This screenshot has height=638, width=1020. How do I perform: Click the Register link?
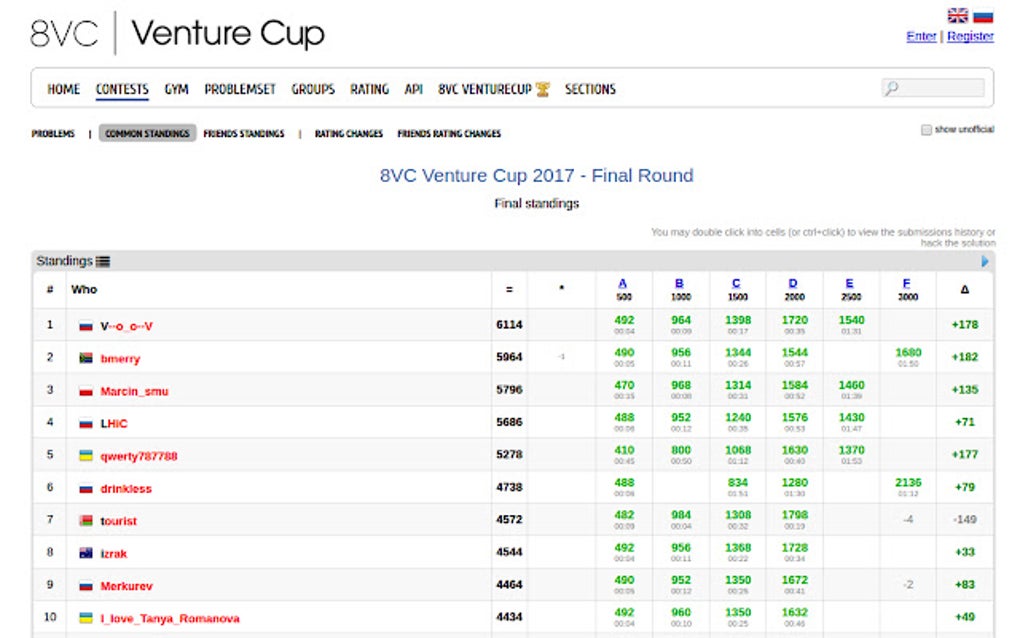[972, 36]
